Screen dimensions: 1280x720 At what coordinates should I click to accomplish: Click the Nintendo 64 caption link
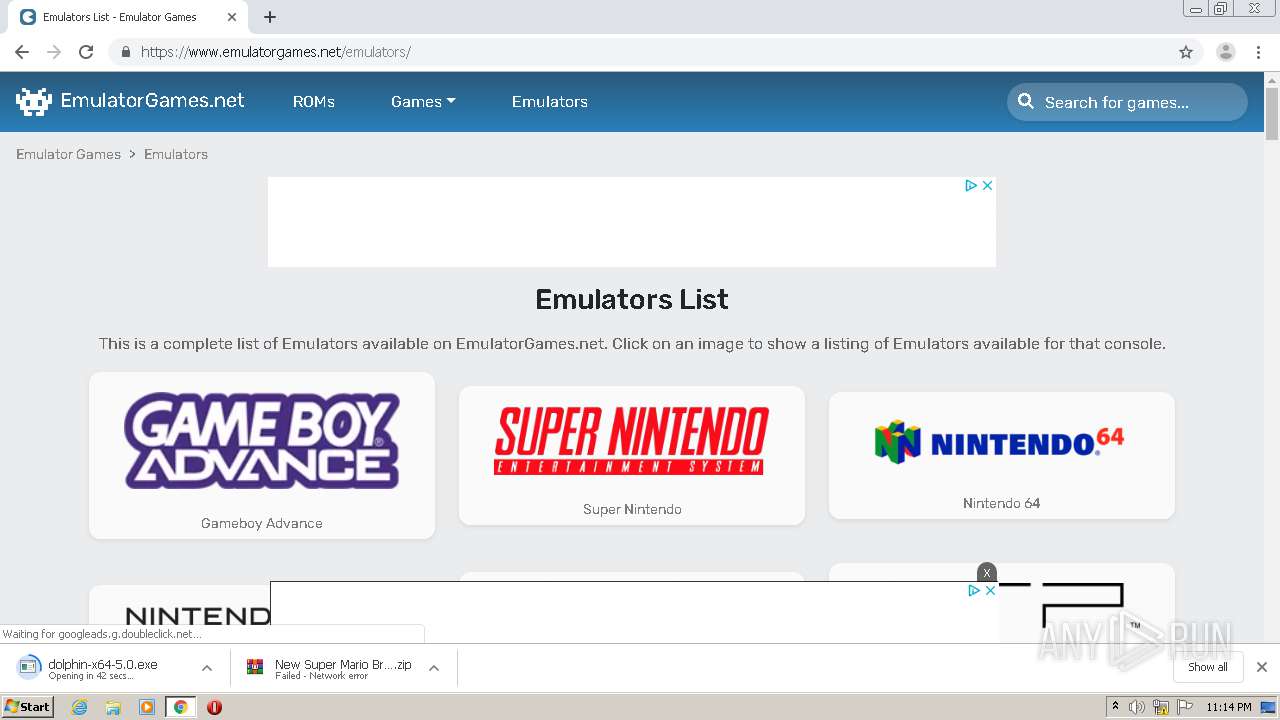1002,503
